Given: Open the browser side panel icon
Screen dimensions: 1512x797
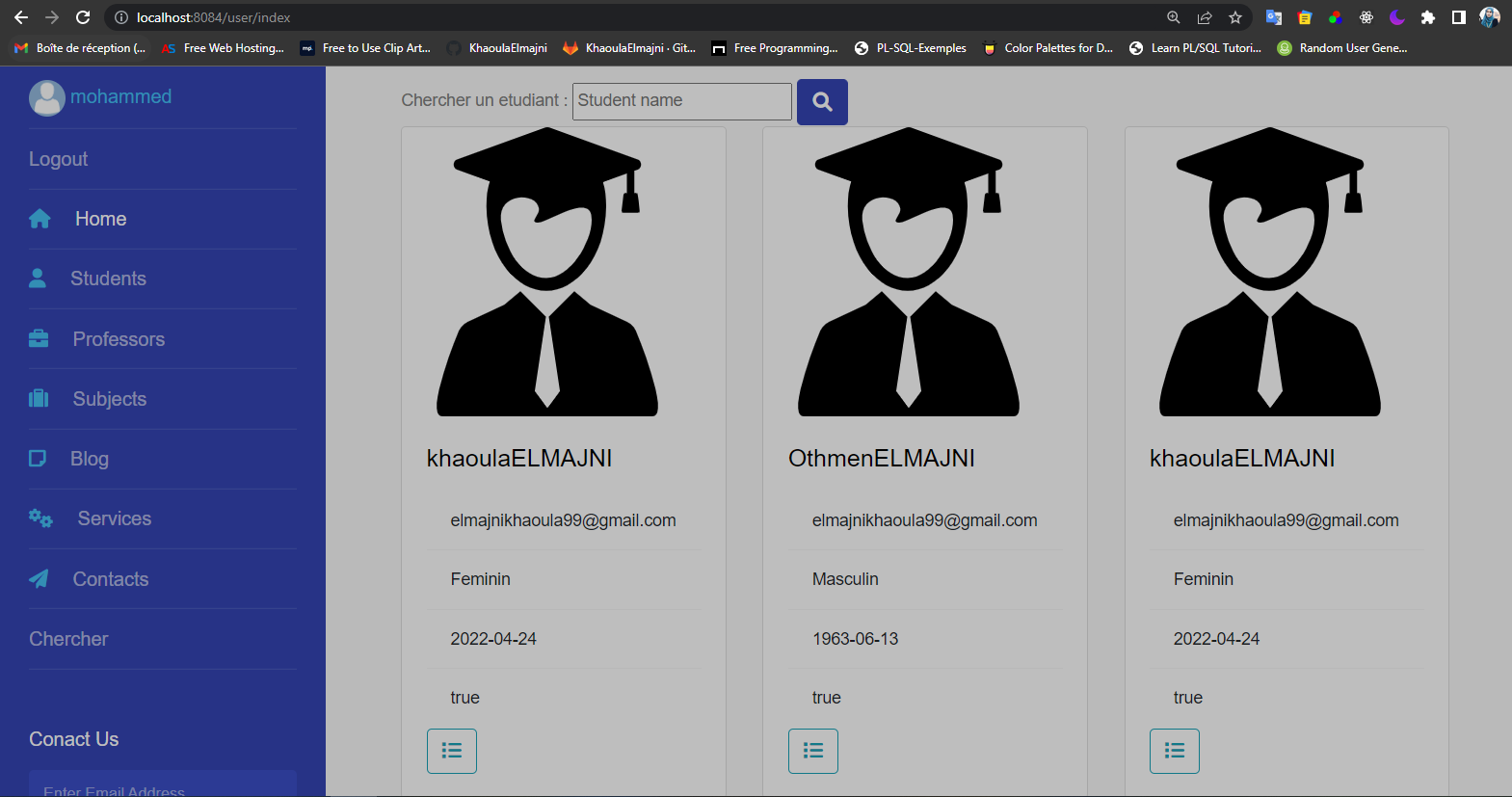Looking at the screenshot, I should tap(1459, 17).
